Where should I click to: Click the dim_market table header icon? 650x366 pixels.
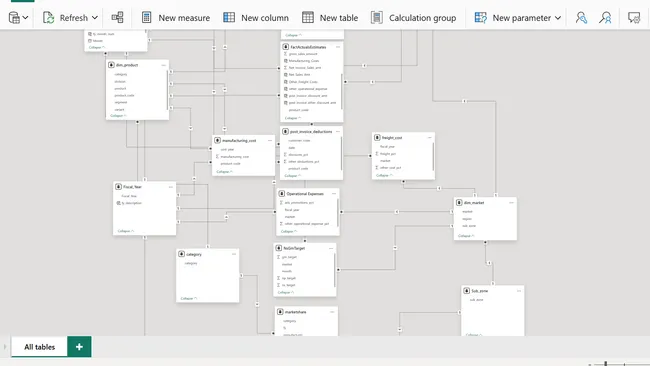[459, 203]
